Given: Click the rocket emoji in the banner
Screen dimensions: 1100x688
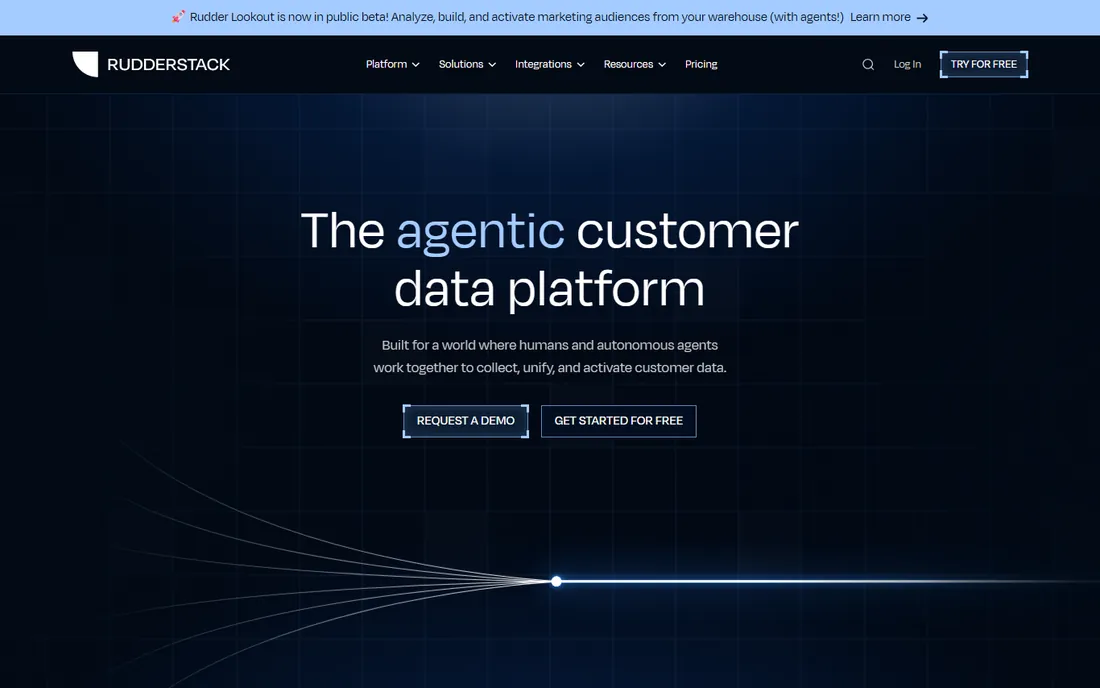Looking at the screenshot, I should tap(178, 17).
